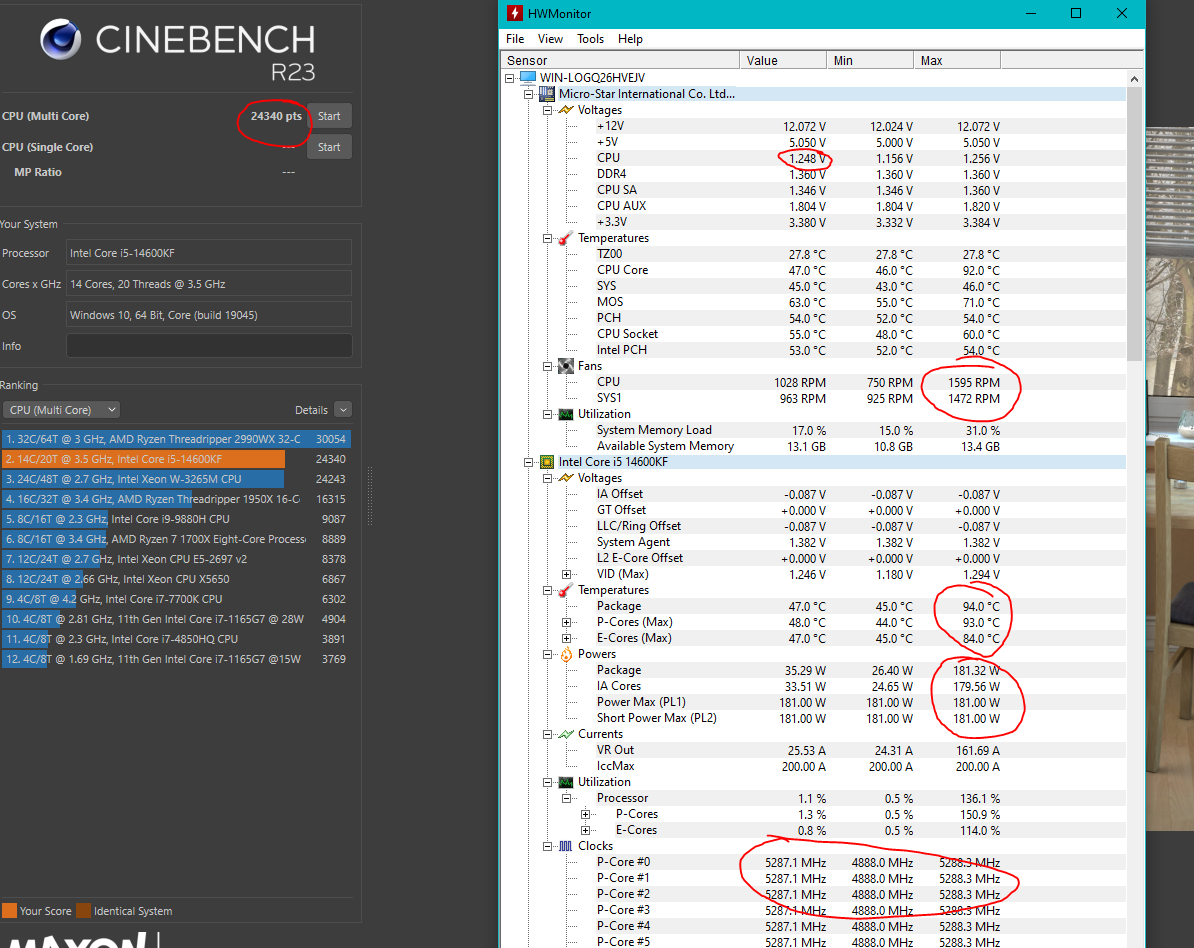Click the motherboard Voltages lightning icon
This screenshot has height=948, width=1194.
click(566, 110)
